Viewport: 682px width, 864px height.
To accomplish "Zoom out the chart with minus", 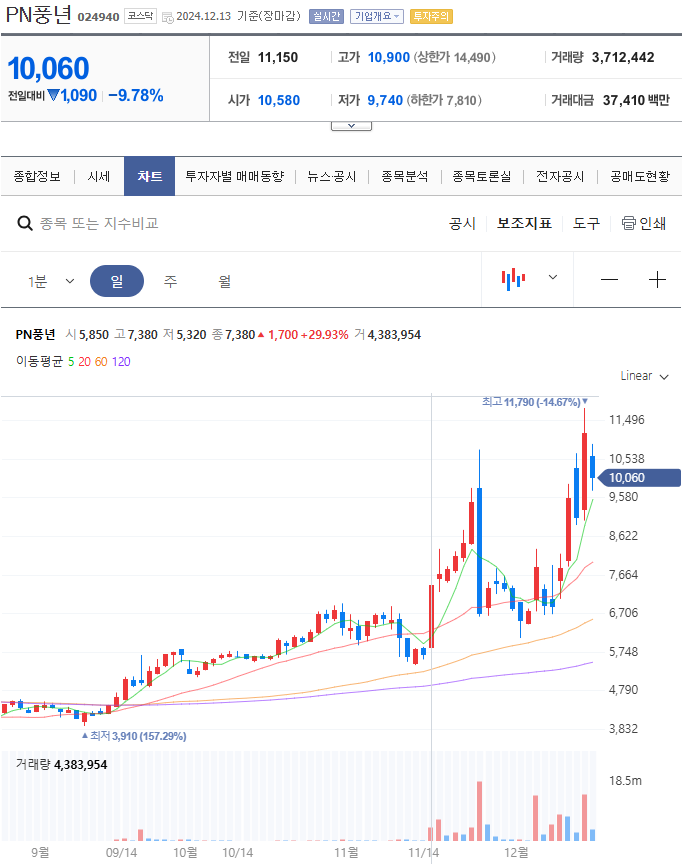I will [x=609, y=280].
